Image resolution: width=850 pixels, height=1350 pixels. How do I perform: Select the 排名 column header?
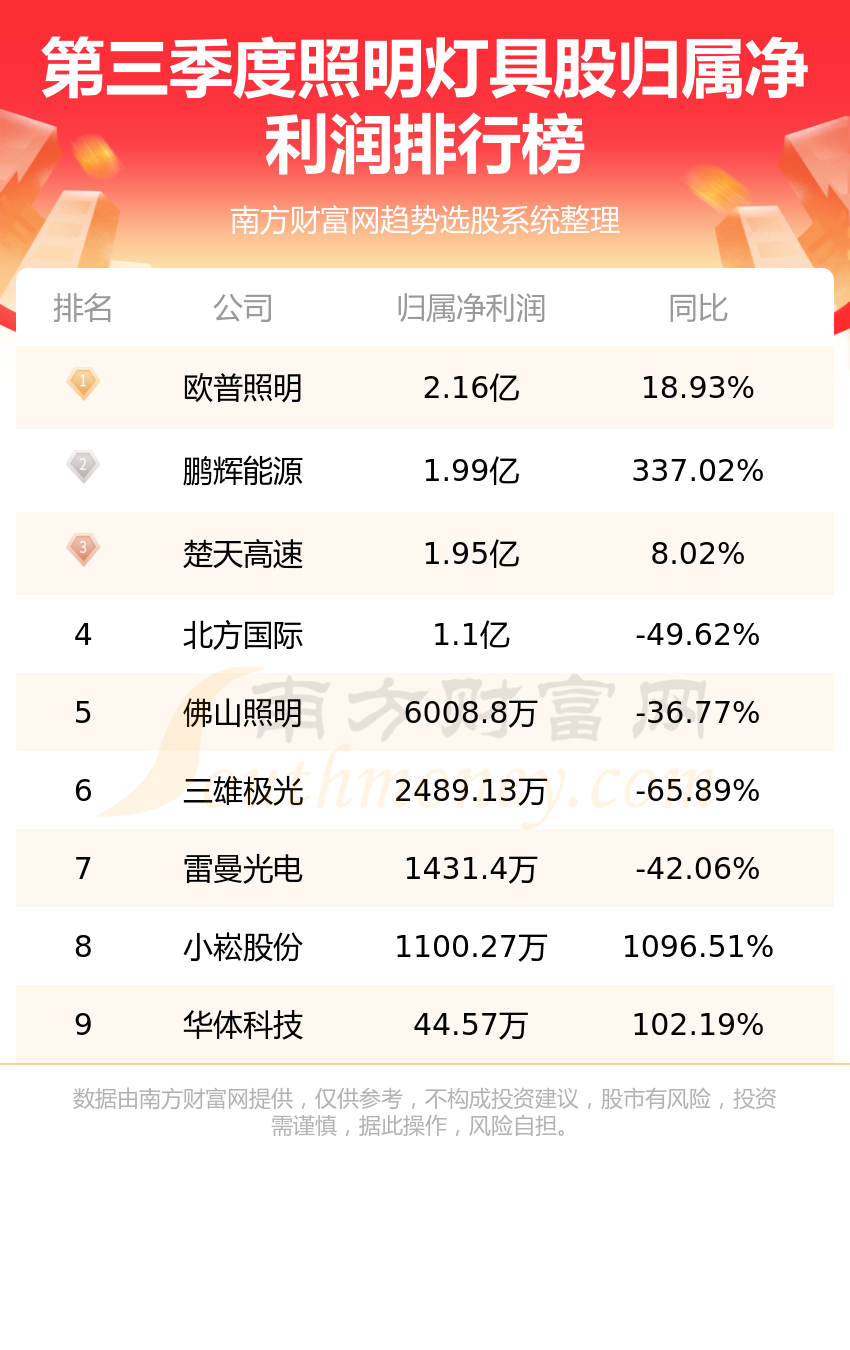click(83, 309)
